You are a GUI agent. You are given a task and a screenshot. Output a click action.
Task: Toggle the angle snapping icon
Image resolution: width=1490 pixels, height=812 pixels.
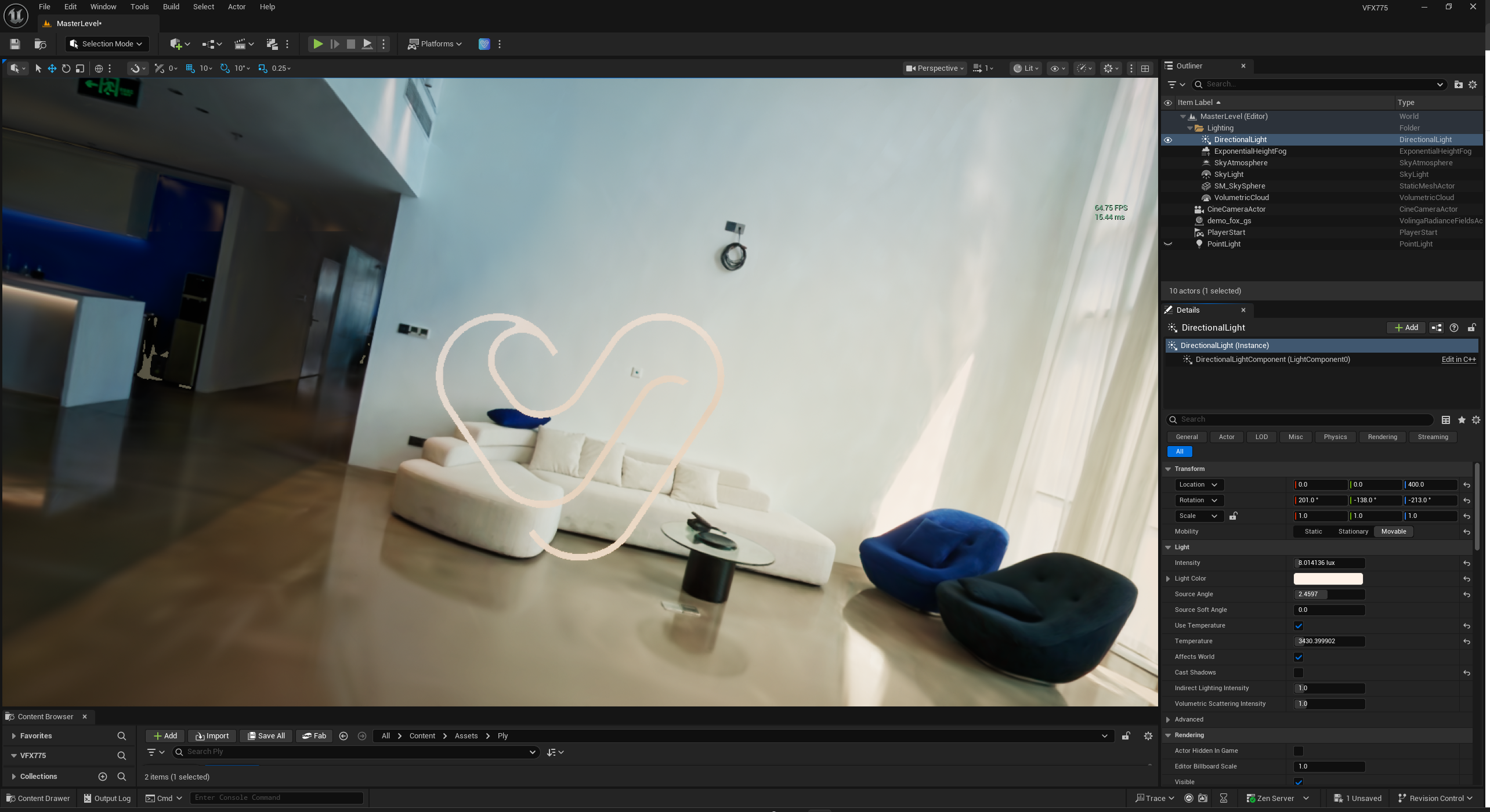click(225, 68)
